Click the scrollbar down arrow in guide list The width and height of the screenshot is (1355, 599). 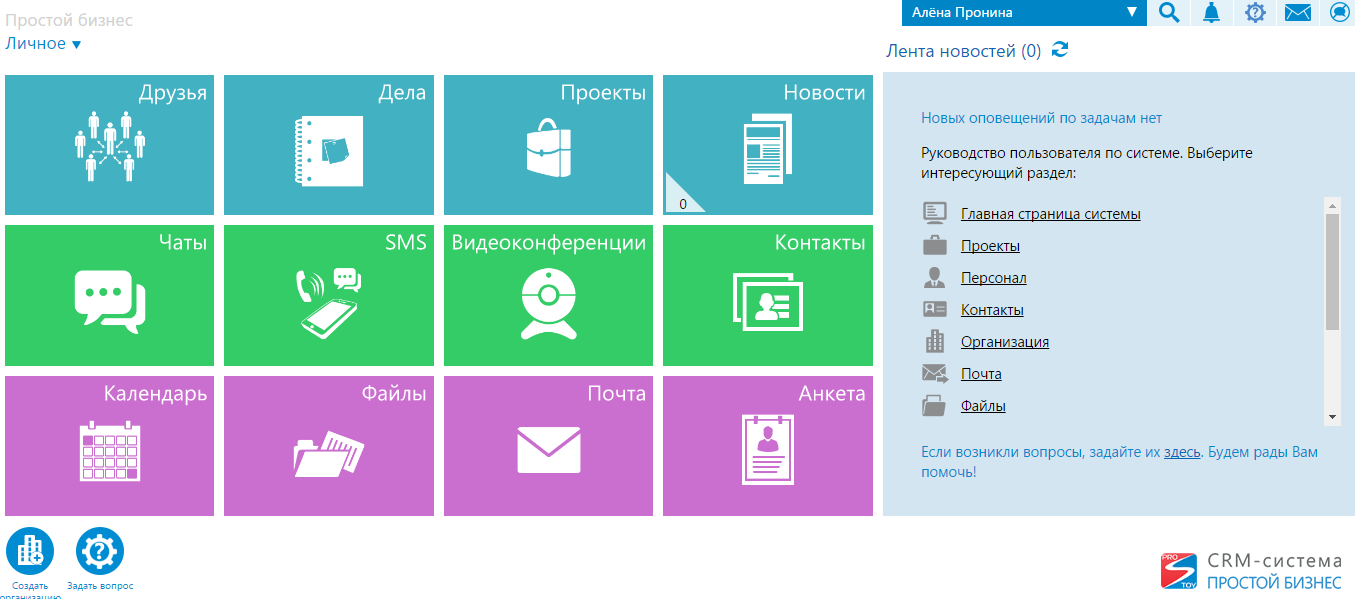coord(1332,416)
